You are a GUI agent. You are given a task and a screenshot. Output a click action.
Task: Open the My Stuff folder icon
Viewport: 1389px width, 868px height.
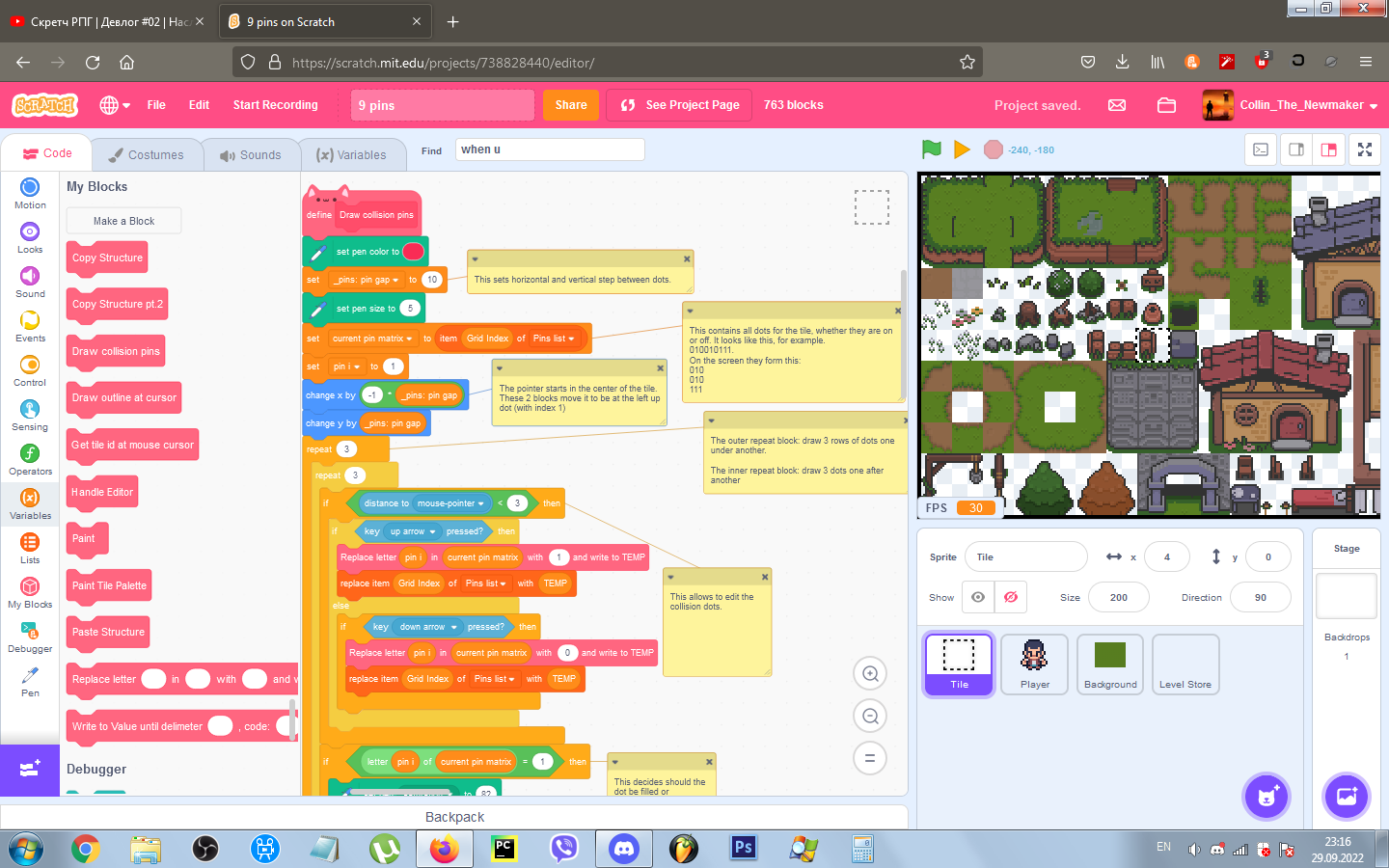pyautogui.click(x=1166, y=105)
